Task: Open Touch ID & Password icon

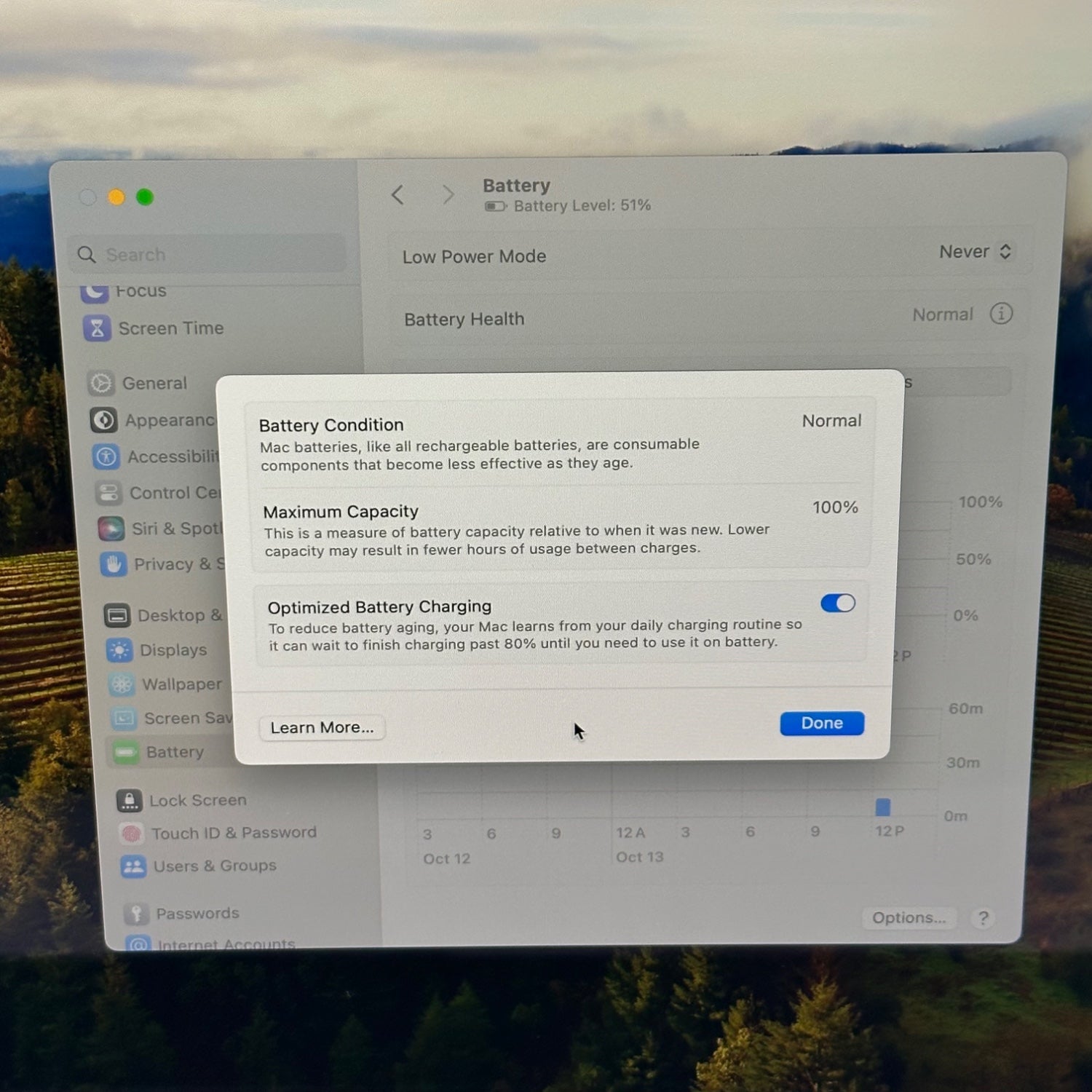Action: click(x=132, y=834)
